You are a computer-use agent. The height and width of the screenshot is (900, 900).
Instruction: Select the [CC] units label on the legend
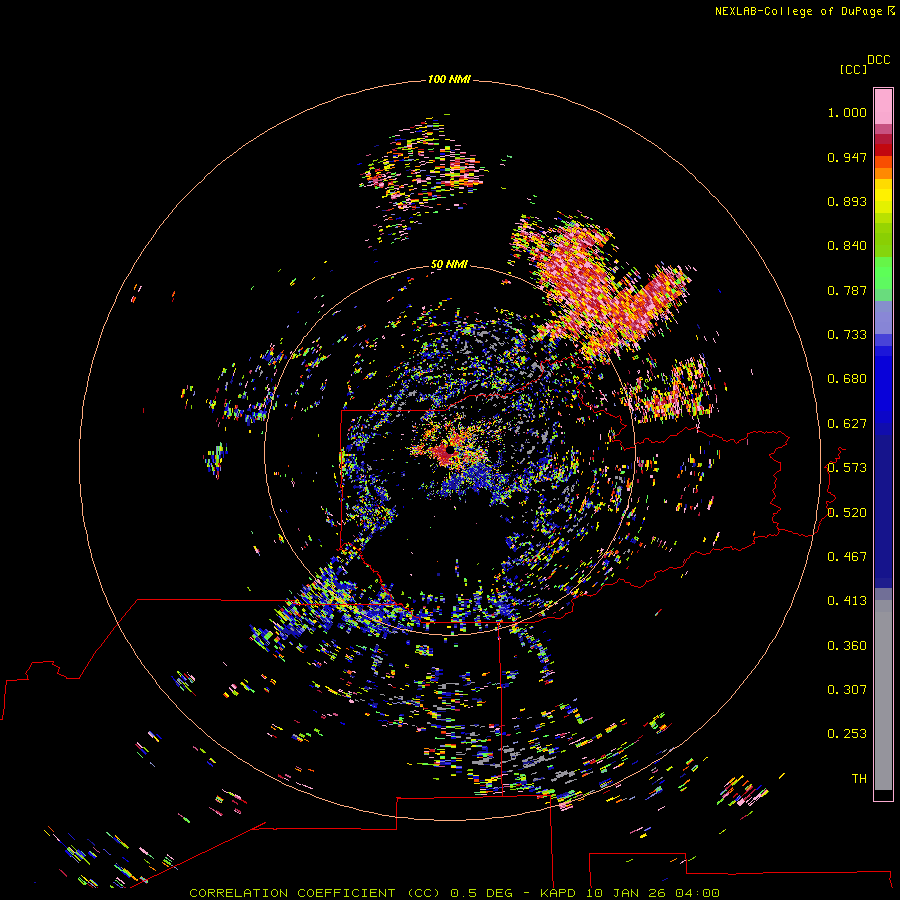point(853,69)
